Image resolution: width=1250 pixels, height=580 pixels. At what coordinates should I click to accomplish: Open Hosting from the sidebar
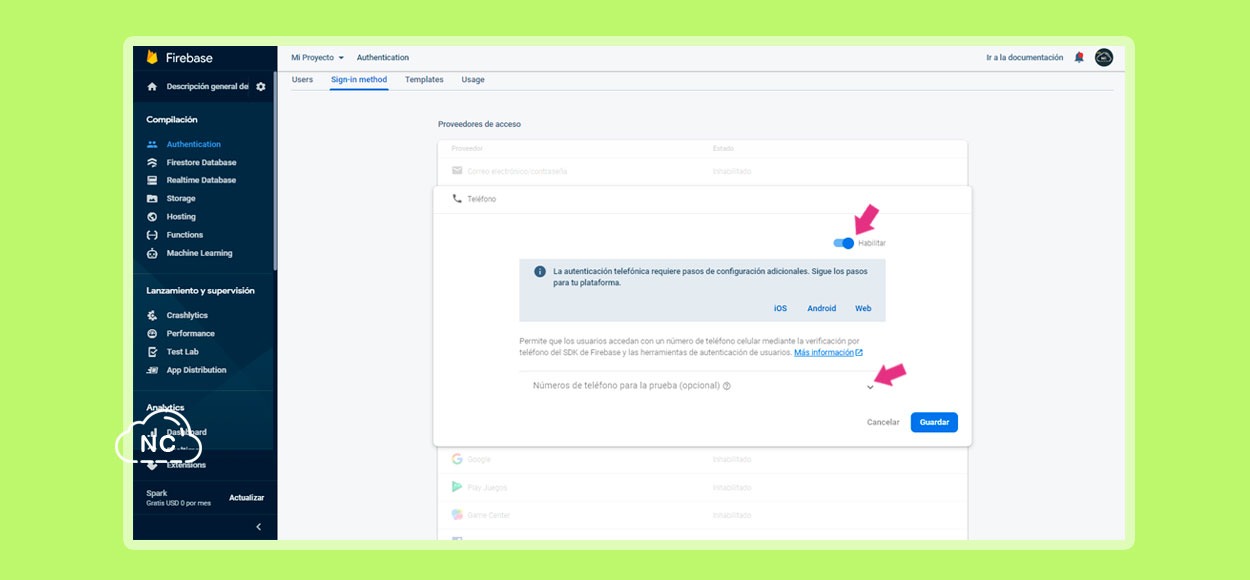click(x=181, y=217)
